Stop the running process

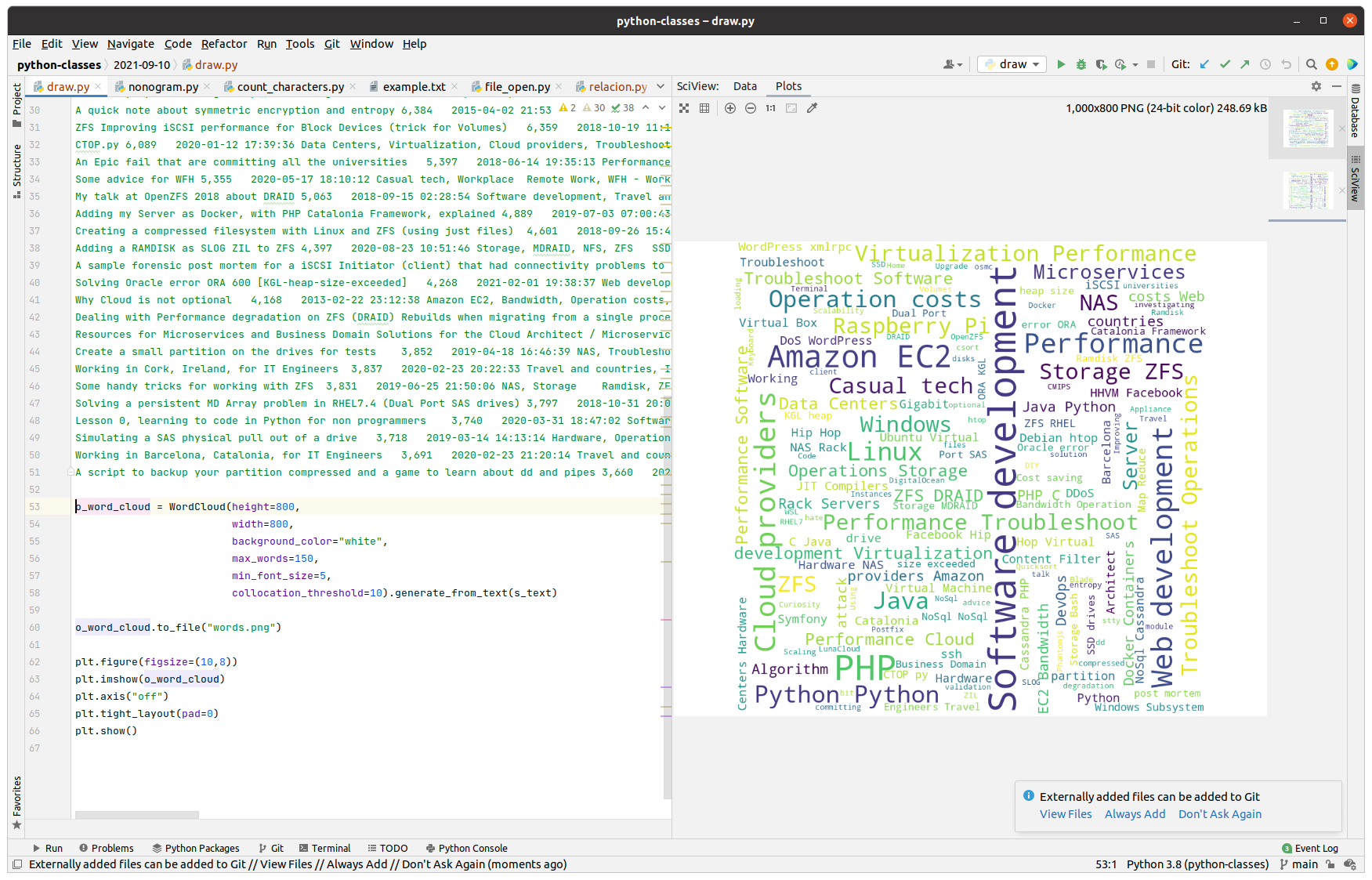[x=1151, y=64]
